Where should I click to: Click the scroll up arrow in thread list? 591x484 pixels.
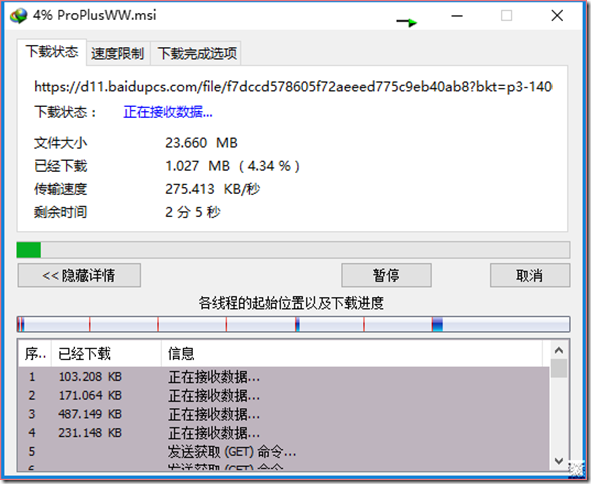[559, 351]
